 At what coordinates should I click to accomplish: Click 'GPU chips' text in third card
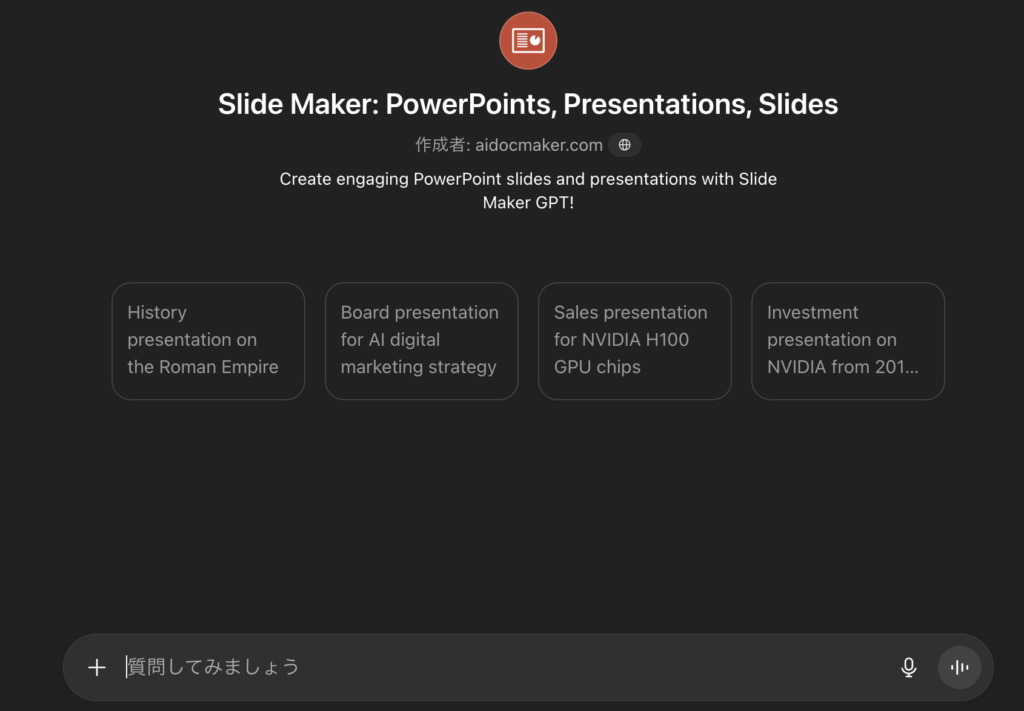(x=597, y=367)
